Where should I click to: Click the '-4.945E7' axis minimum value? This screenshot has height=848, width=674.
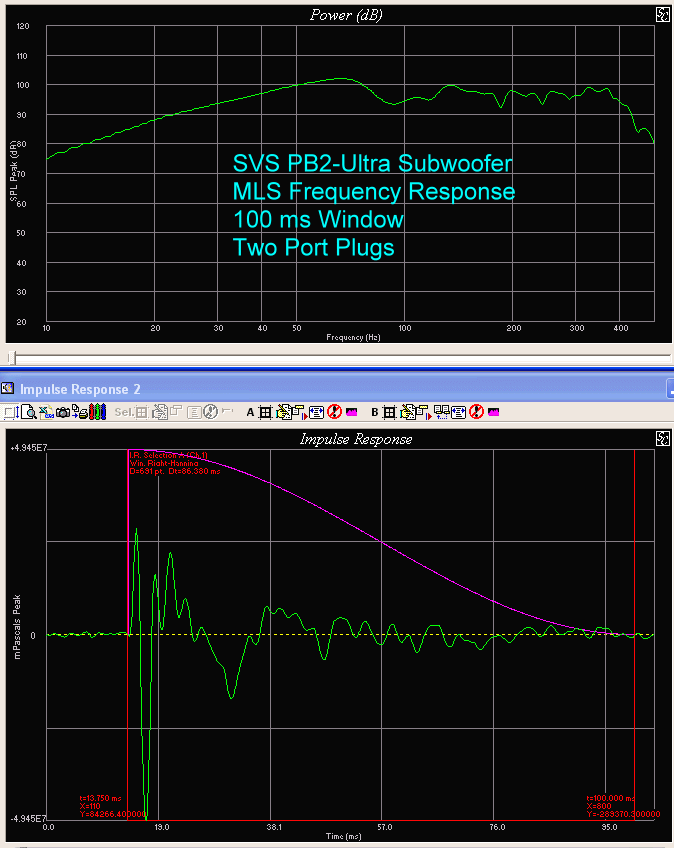pyautogui.click(x=27, y=819)
